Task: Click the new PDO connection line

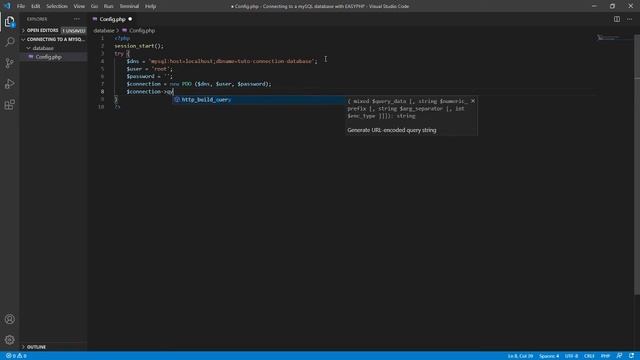Action: pyautogui.click(x=199, y=84)
